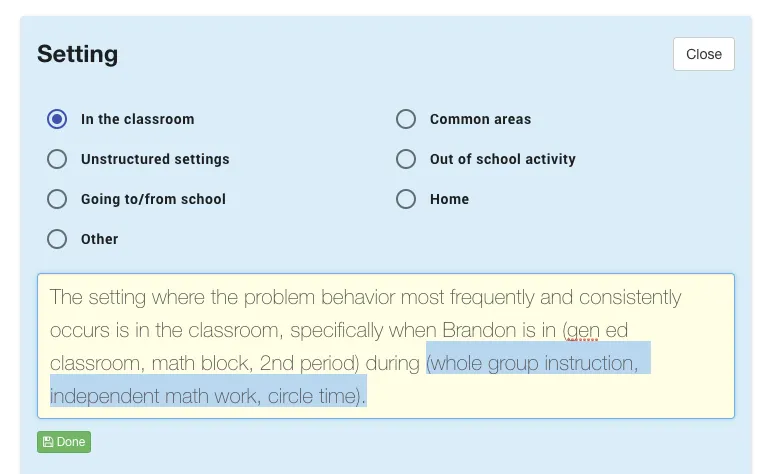Screen dimensions: 774x474
Task: Select the Common areas radio button
Action: point(406,119)
